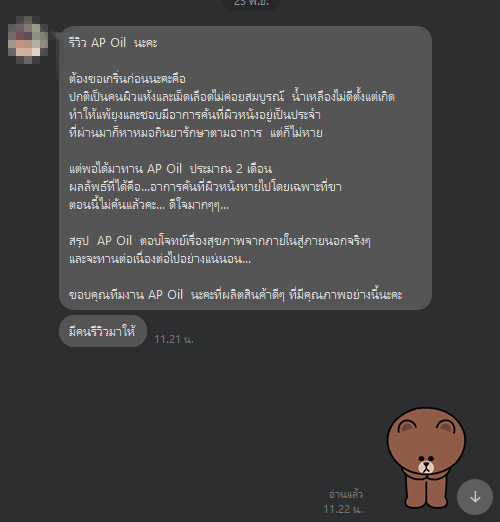Click the line starting 'สรุป AP Oil'
The width and height of the screenshot is (500, 522).
(x=220, y=241)
